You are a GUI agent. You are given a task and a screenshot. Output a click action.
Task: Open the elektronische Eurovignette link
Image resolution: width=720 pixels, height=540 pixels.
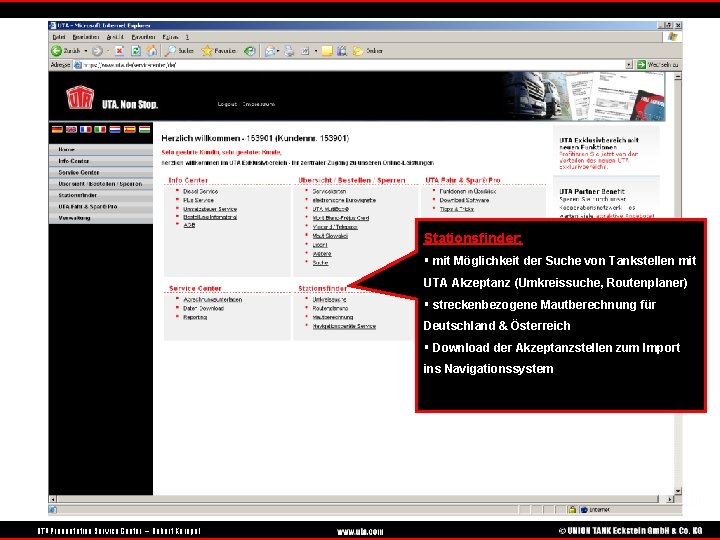coord(344,201)
